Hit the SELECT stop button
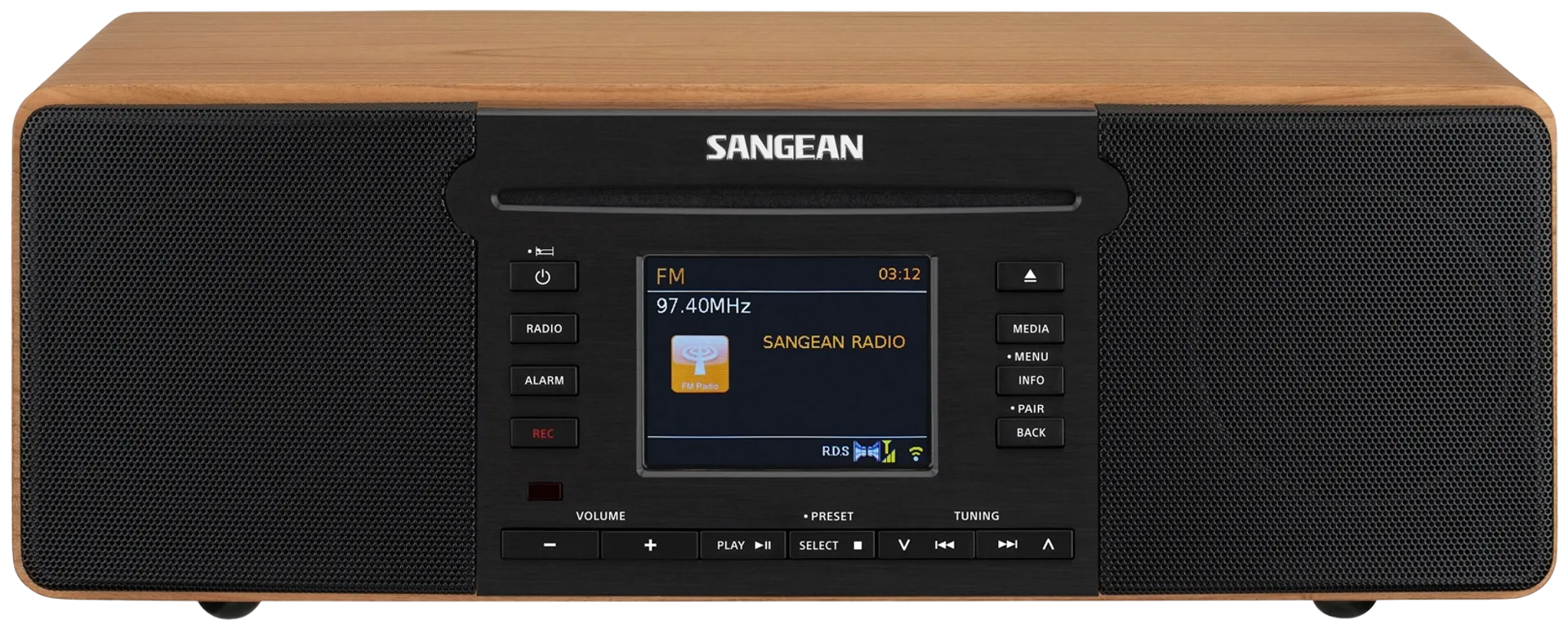This screenshot has width=1568, height=629. pyautogui.click(x=831, y=545)
